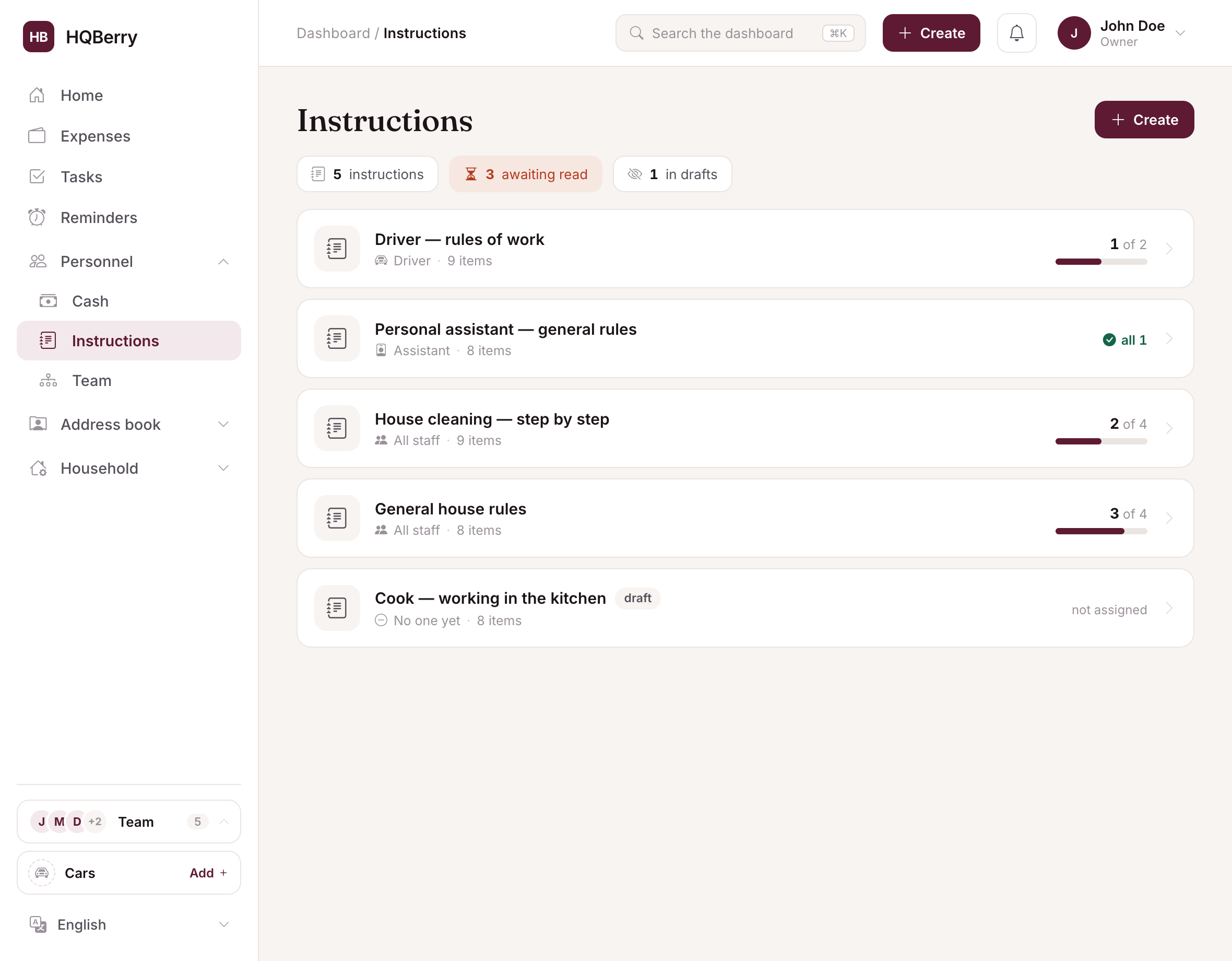1232x961 pixels.
Task: Open General house rules row chevron
Action: pos(1169,518)
